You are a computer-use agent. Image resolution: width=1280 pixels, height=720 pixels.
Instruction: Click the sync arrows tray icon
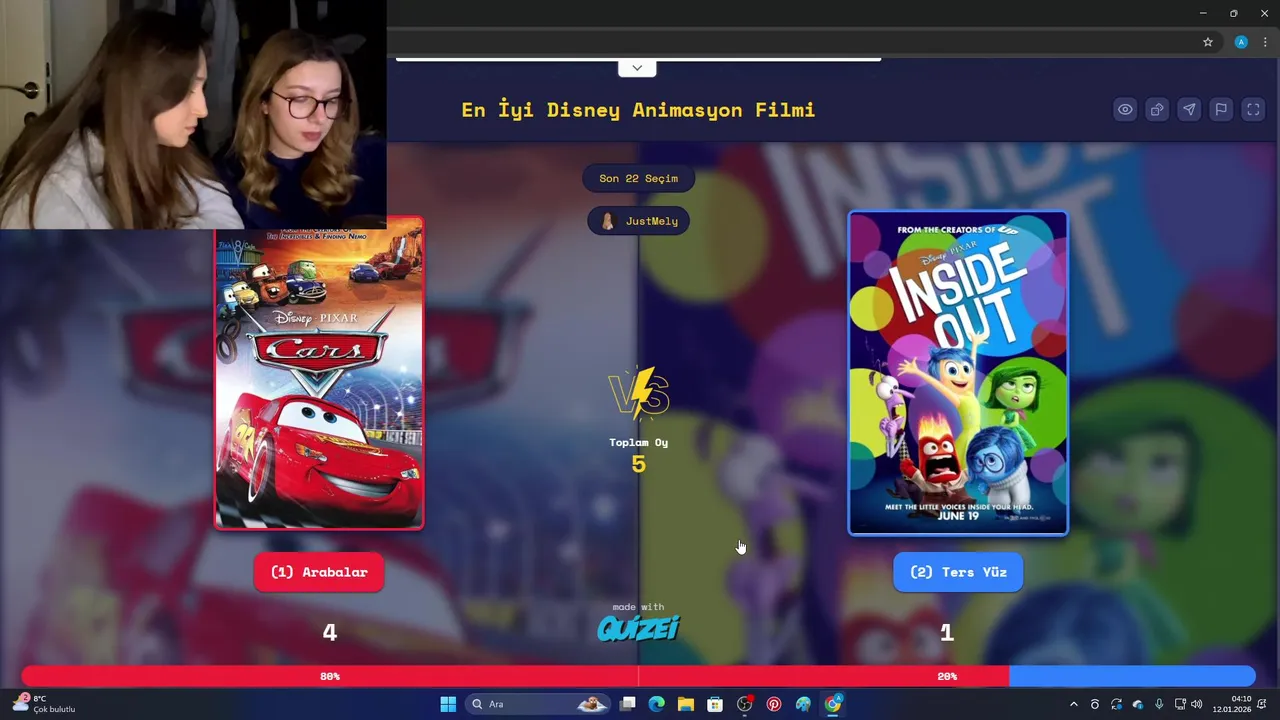[x=1116, y=704]
